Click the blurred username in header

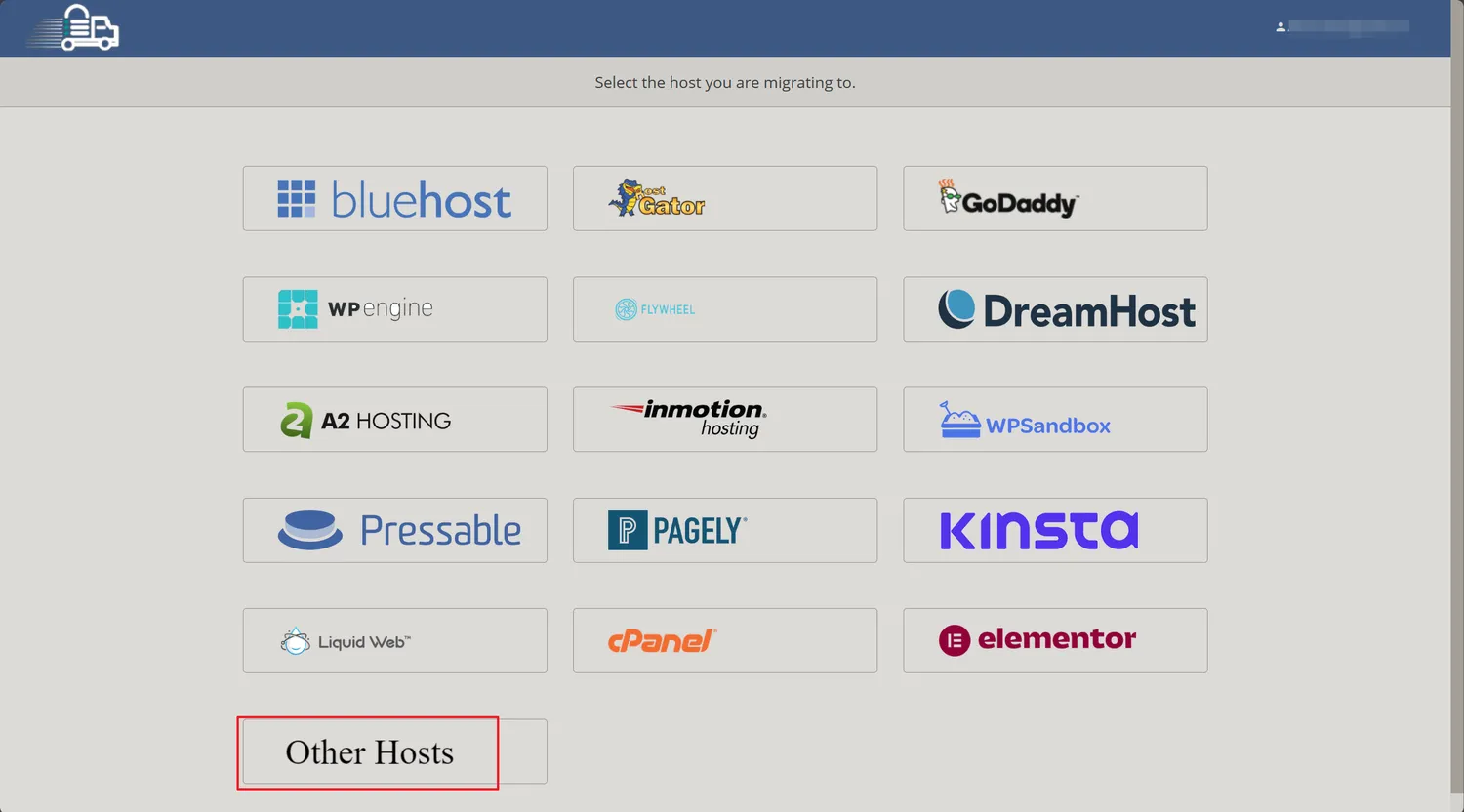click(1349, 27)
